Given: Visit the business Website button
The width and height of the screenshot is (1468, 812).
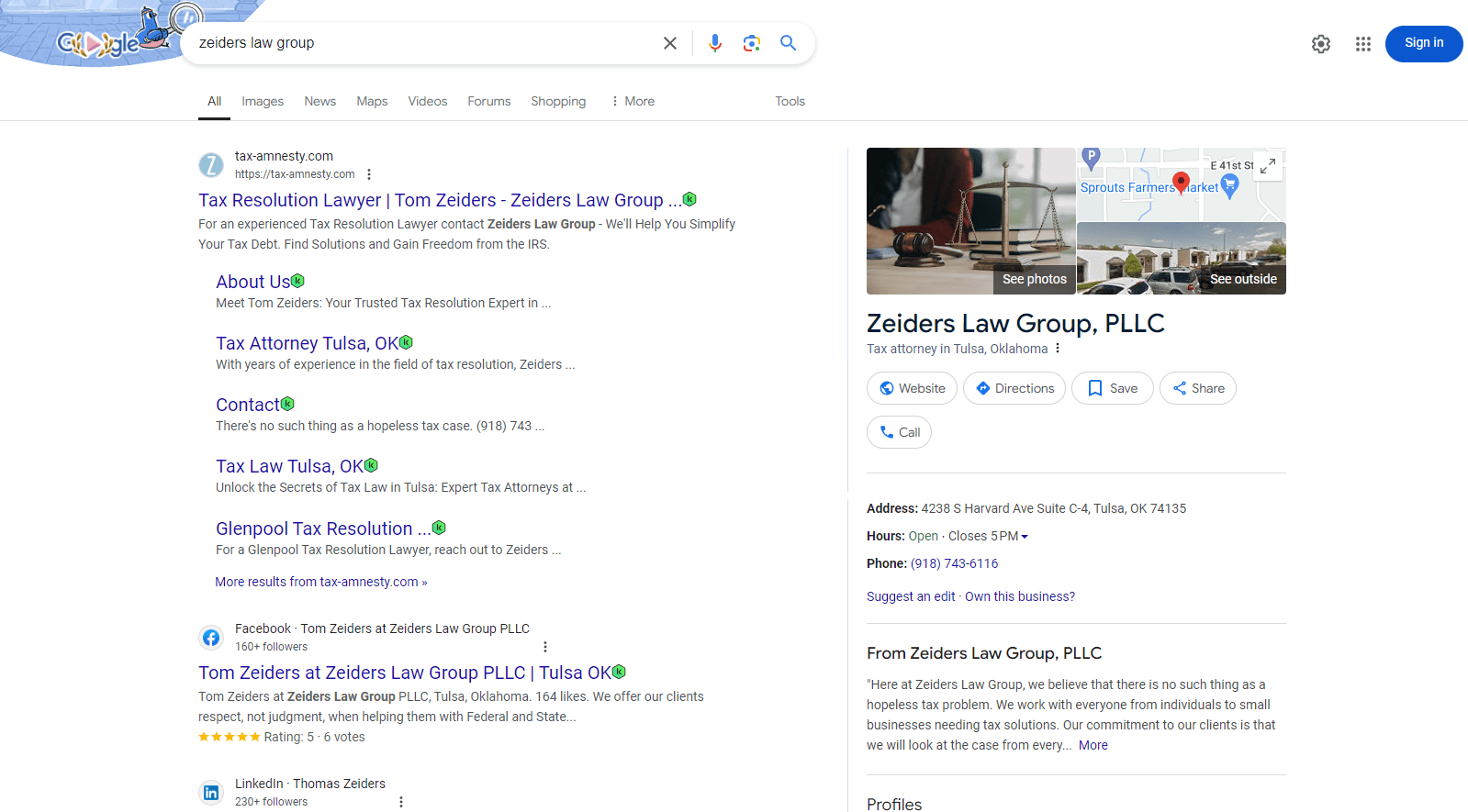Looking at the screenshot, I should click(912, 388).
